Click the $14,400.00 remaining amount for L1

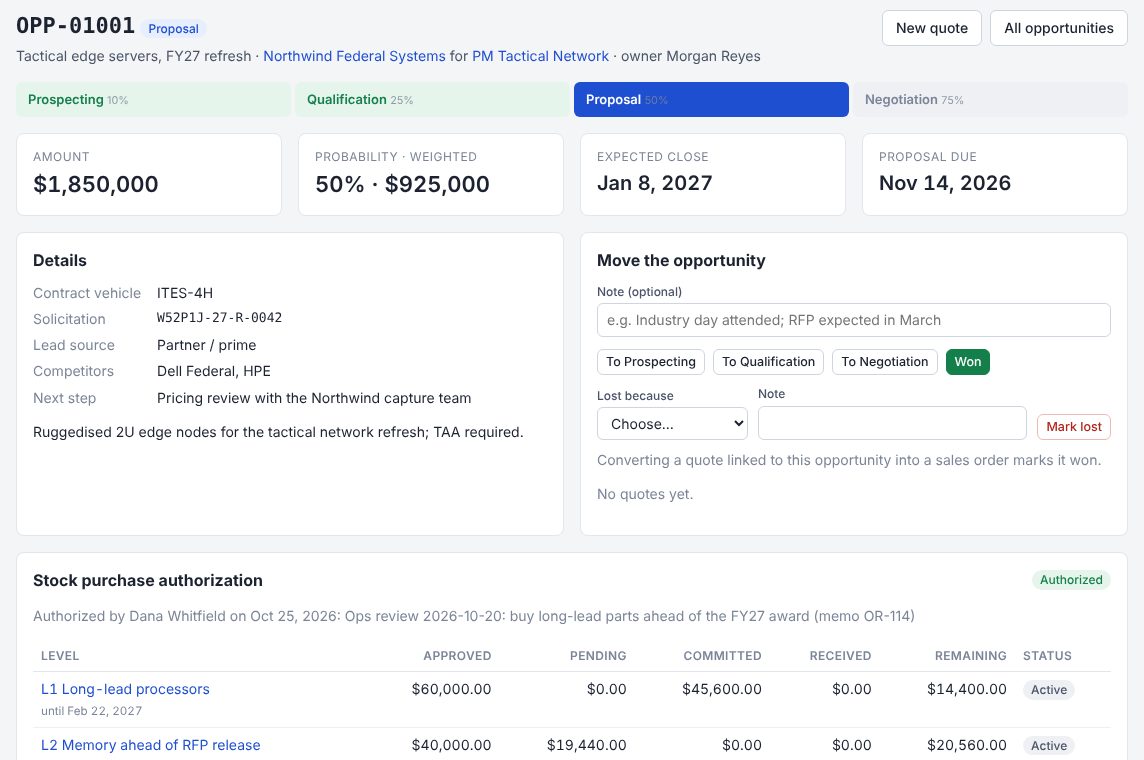pos(967,689)
